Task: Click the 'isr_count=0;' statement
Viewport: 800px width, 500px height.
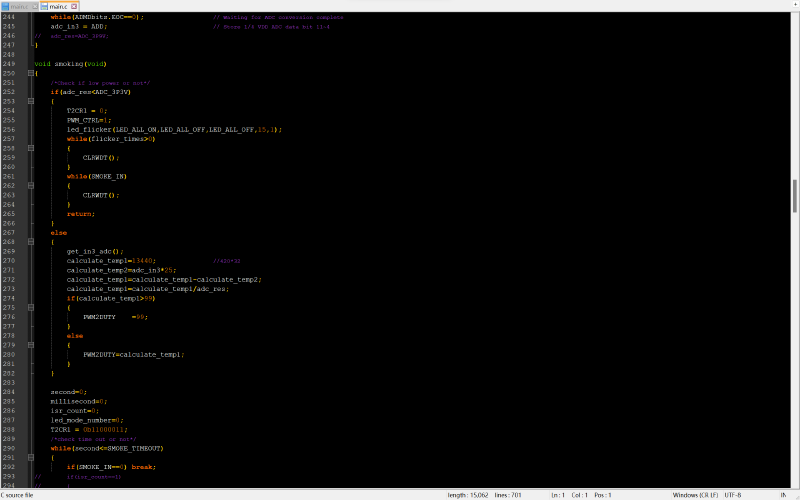Action: click(75, 411)
